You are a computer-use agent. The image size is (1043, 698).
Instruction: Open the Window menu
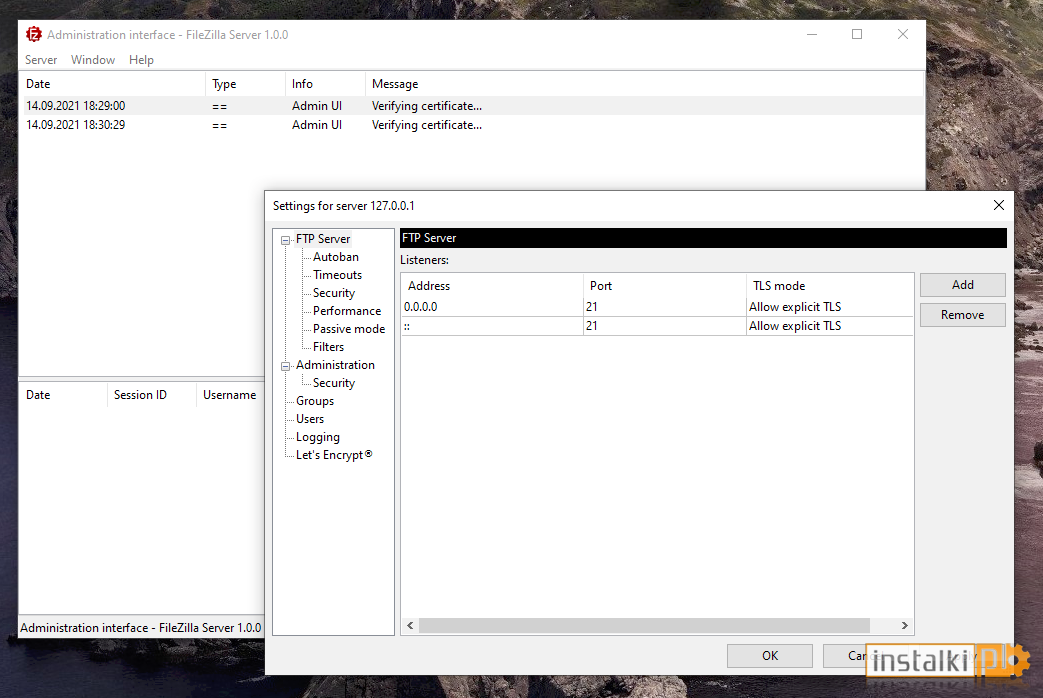click(92, 60)
